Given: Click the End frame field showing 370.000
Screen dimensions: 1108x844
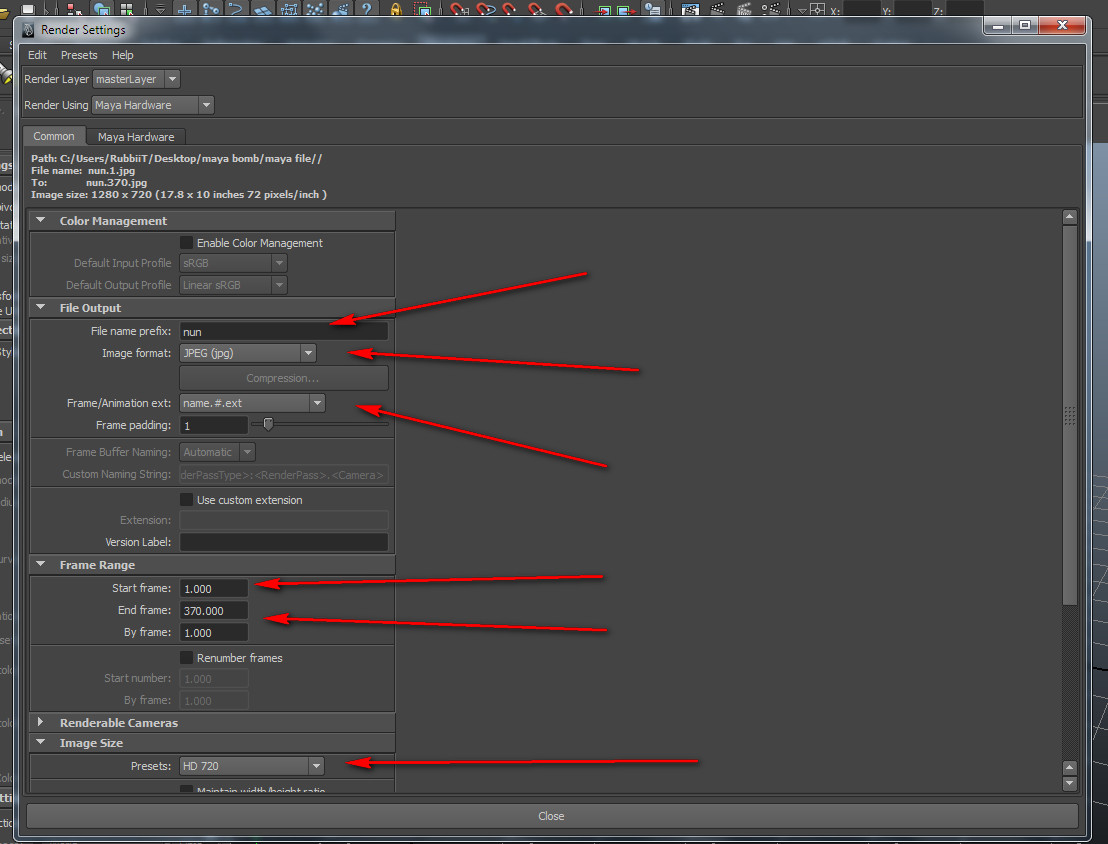Looking at the screenshot, I should pos(213,610).
